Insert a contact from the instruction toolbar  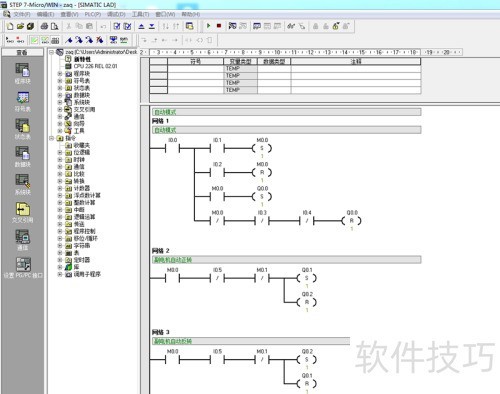pyautogui.click(x=189, y=40)
